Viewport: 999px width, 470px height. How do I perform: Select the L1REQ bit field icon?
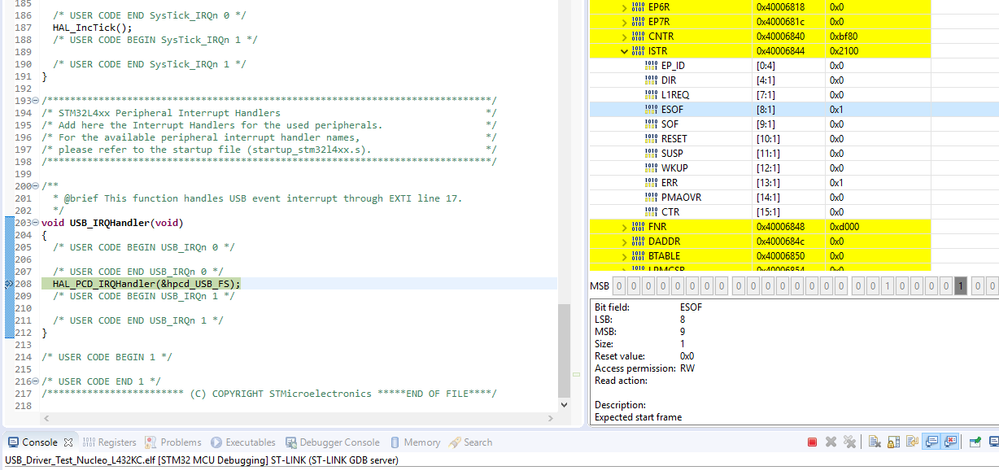(x=650, y=95)
